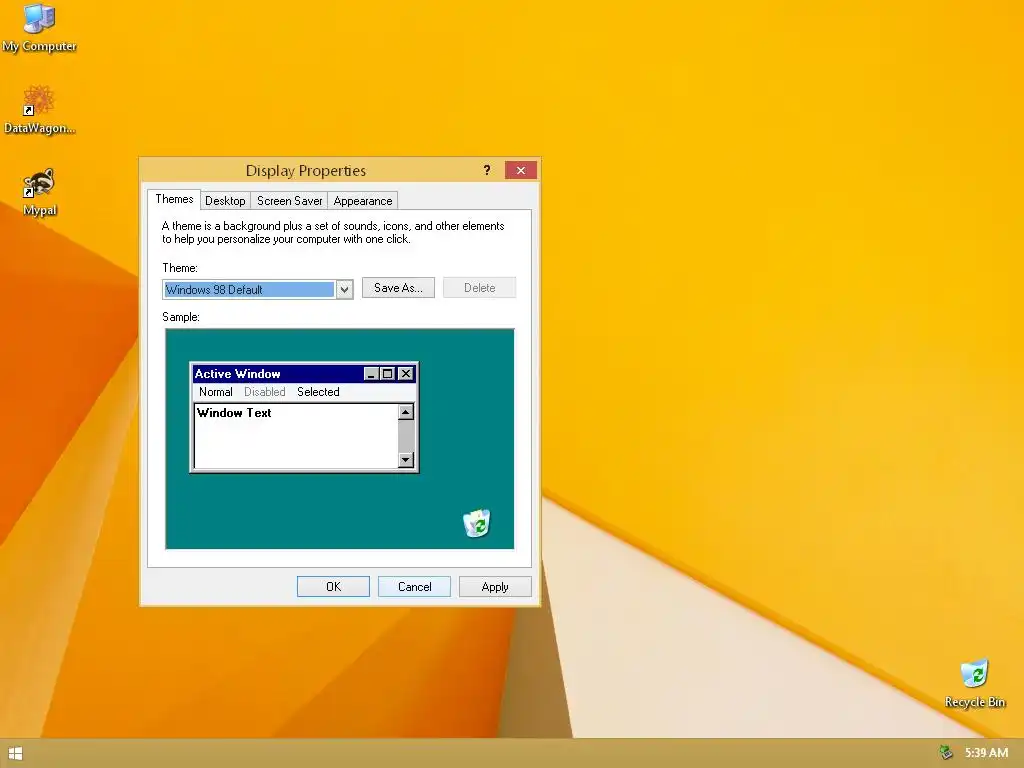
Task: Click the greyed-out Delete button
Action: [x=479, y=288]
